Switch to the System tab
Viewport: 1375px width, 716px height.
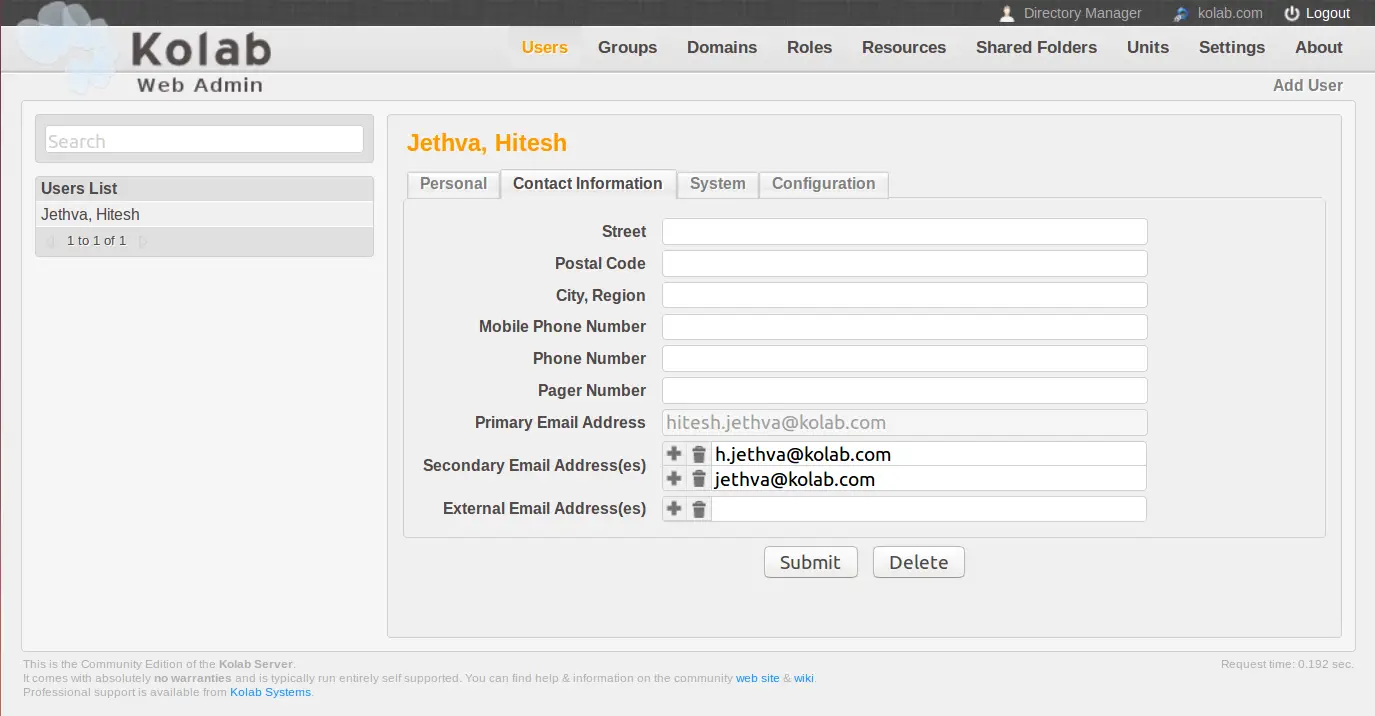tap(718, 184)
